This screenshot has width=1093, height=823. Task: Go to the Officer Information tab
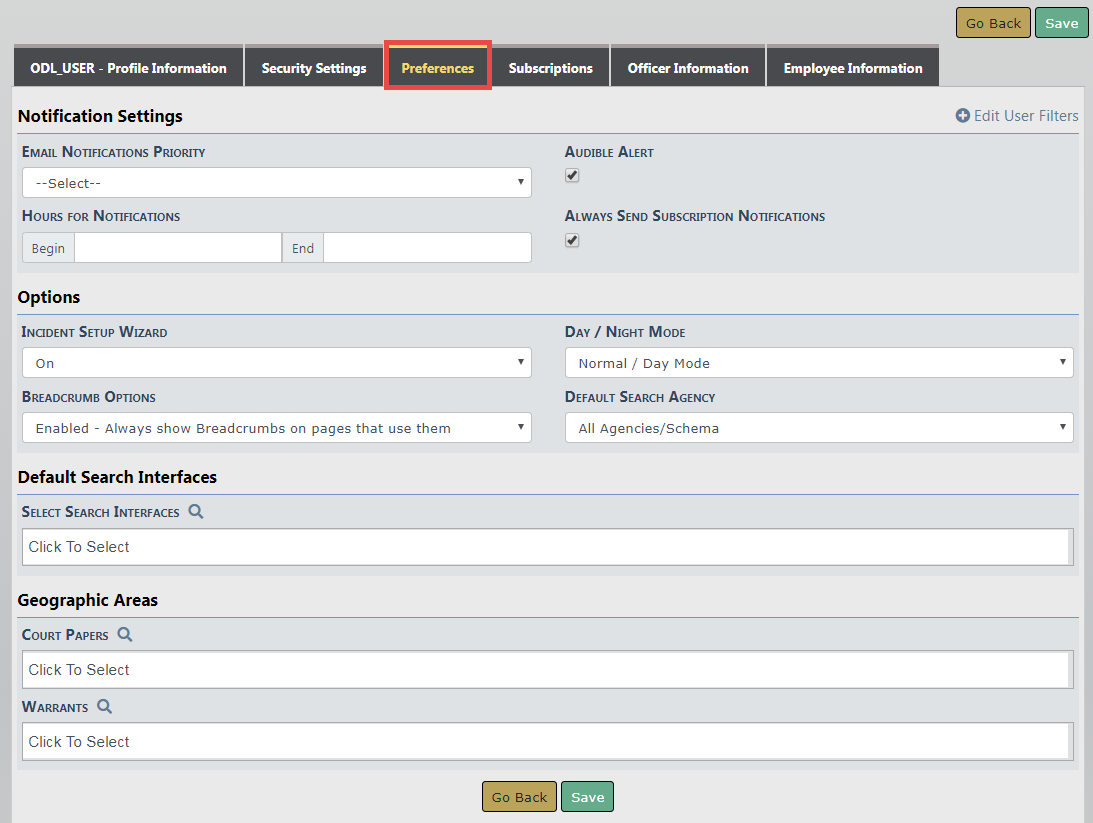pyautogui.click(x=688, y=68)
